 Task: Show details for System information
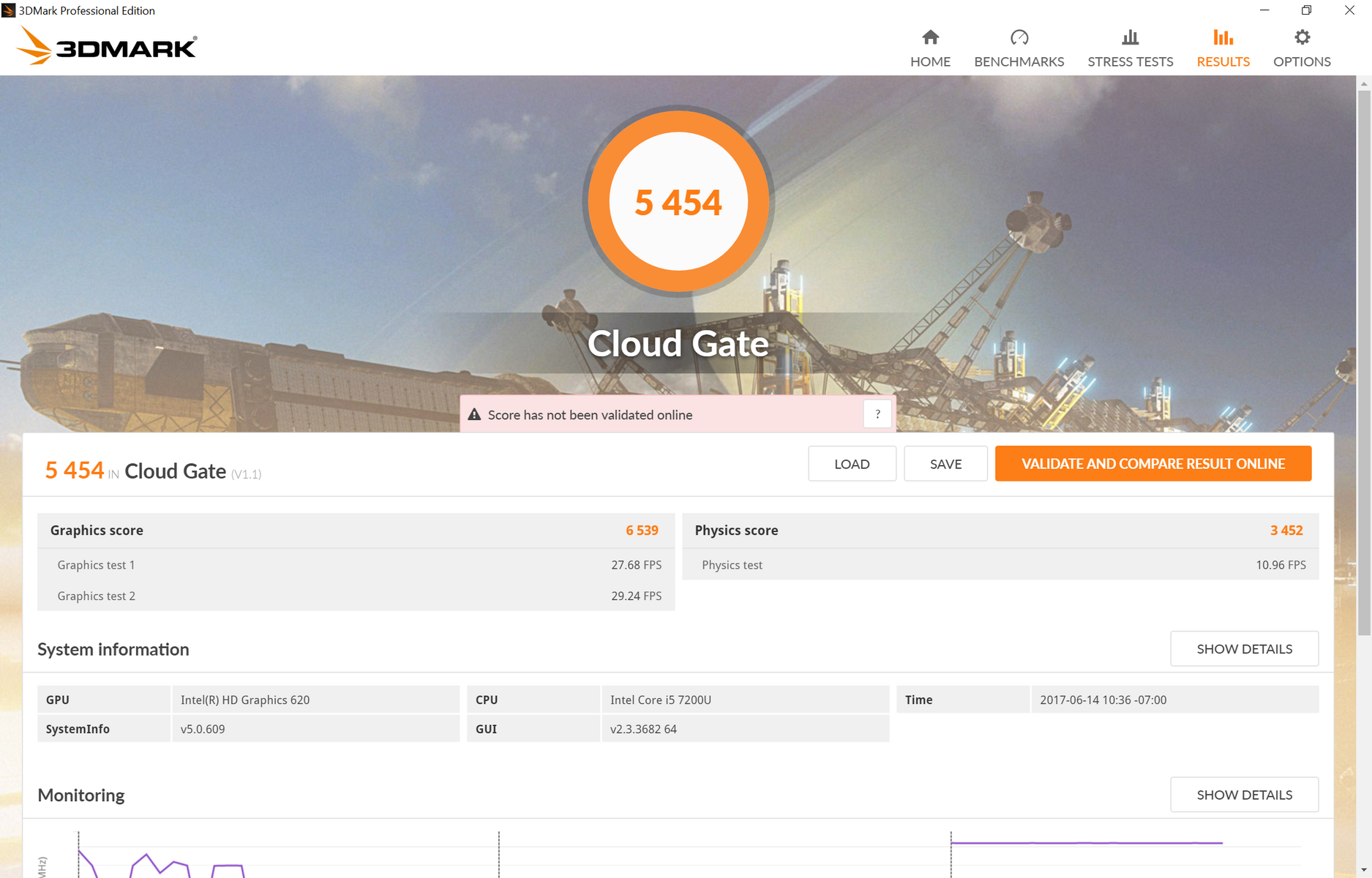point(1244,649)
